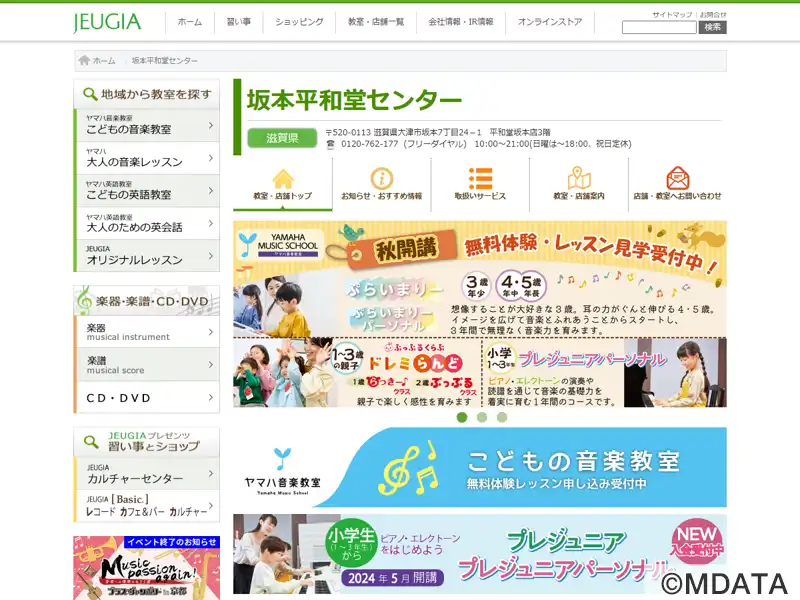Viewport: 800px width, 600px height.
Task: Expand こどもの音楽教室 arrow
Action: [x=211, y=125]
